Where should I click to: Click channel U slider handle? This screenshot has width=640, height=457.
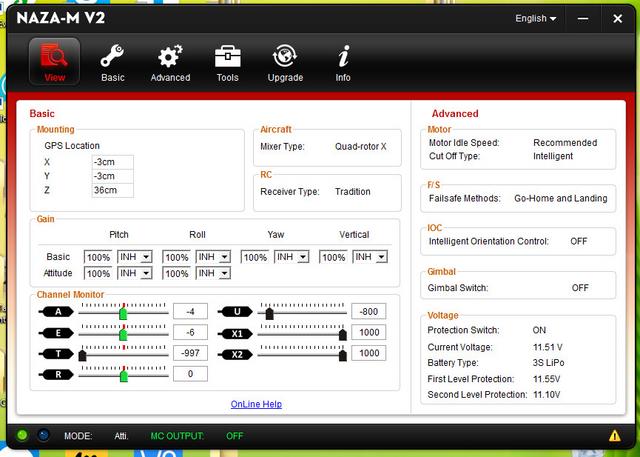coord(269,313)
